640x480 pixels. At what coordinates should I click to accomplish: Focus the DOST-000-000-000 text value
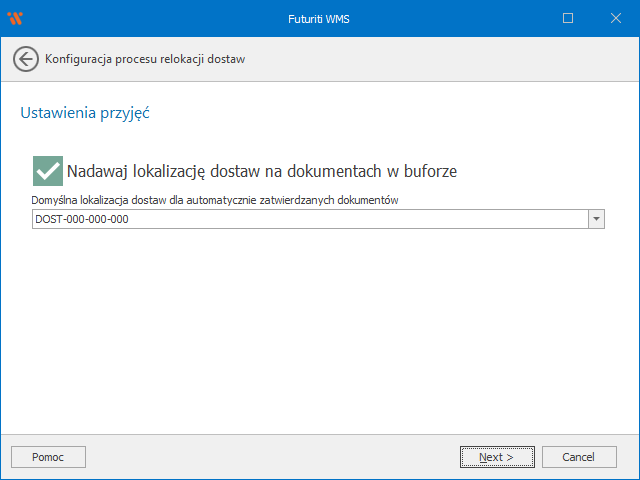click(x=82, y=219)
